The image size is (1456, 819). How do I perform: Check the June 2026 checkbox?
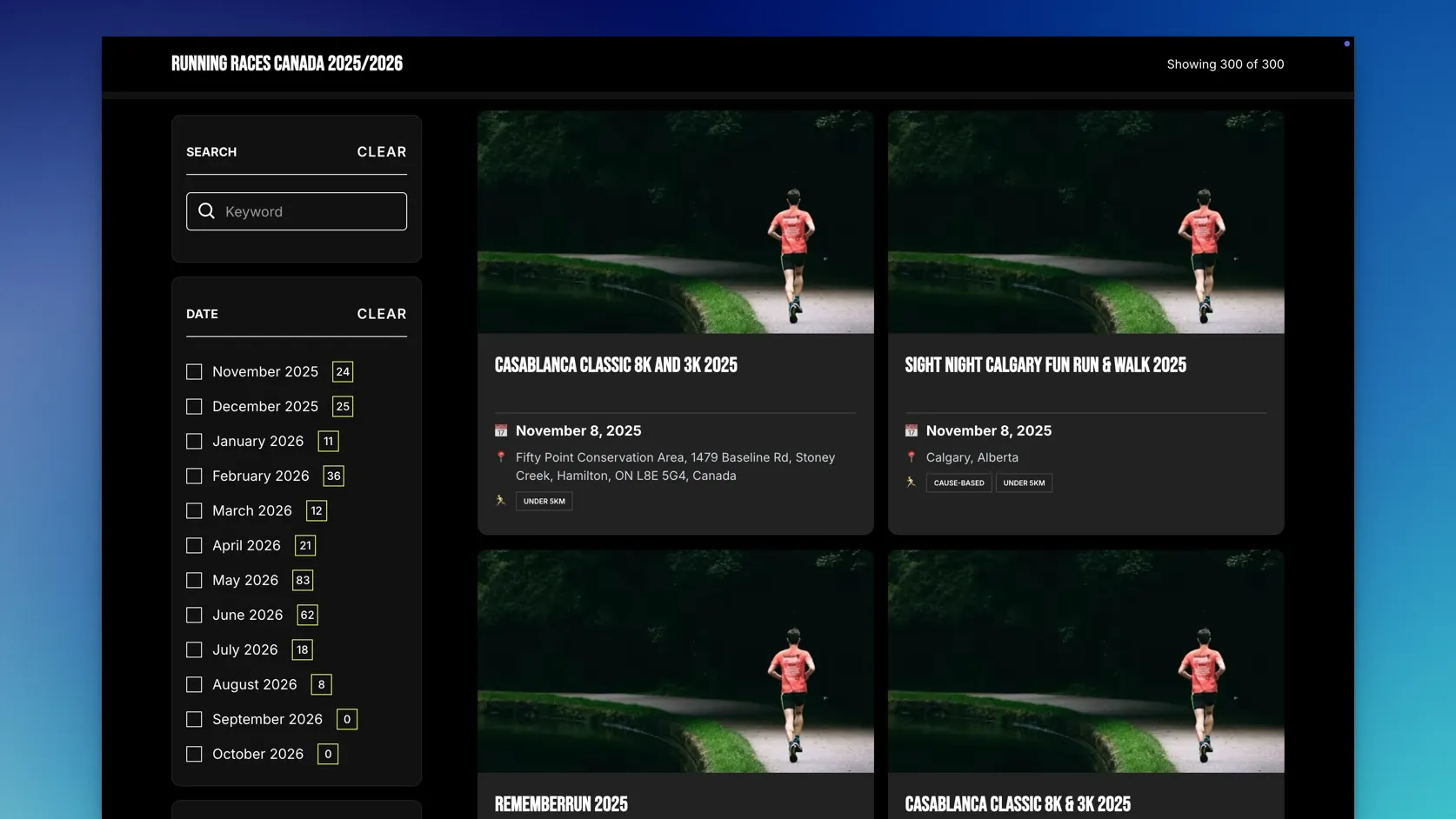click(194, 615)
